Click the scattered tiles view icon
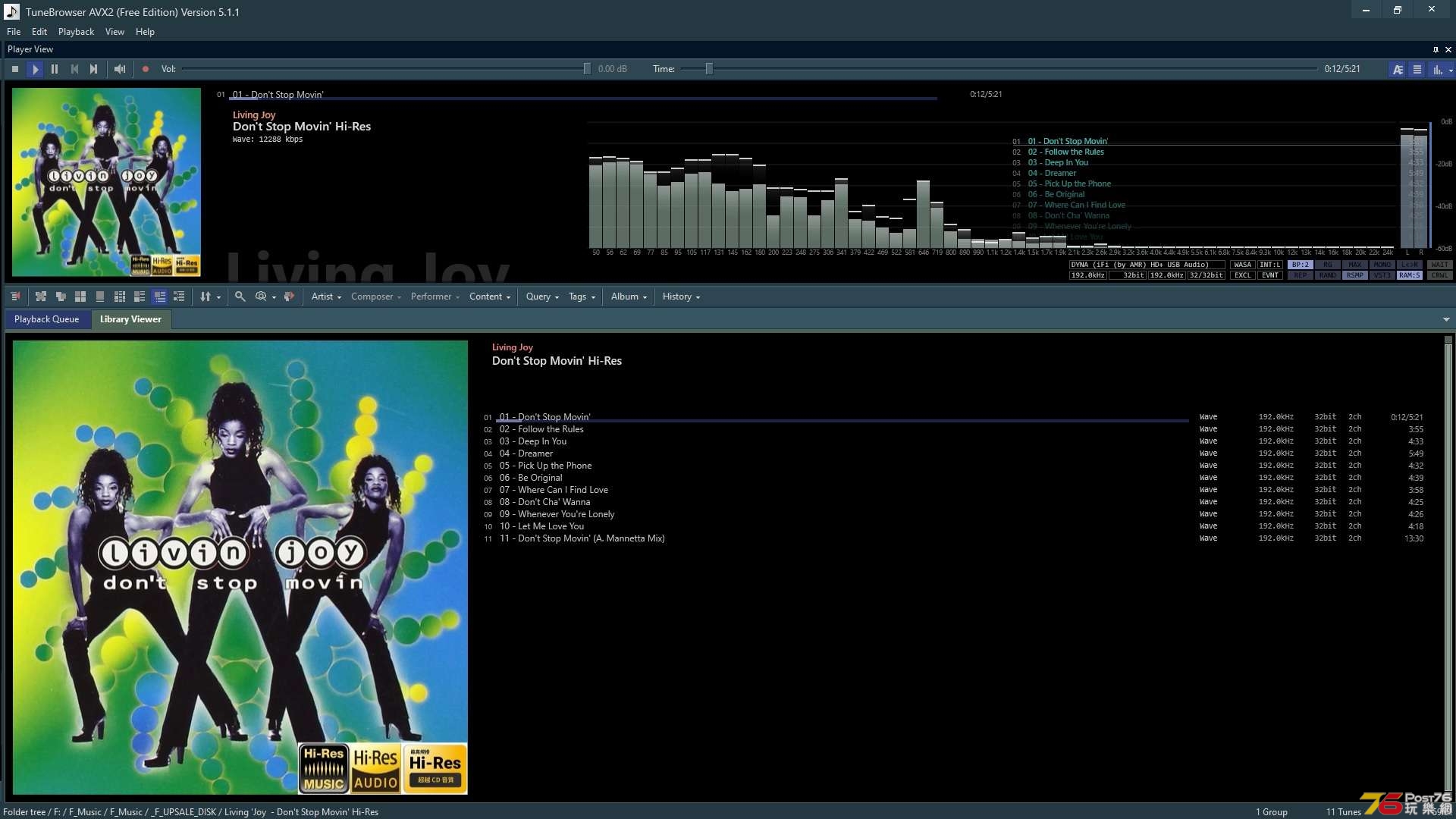1456x819 pixels. [41, 297]
